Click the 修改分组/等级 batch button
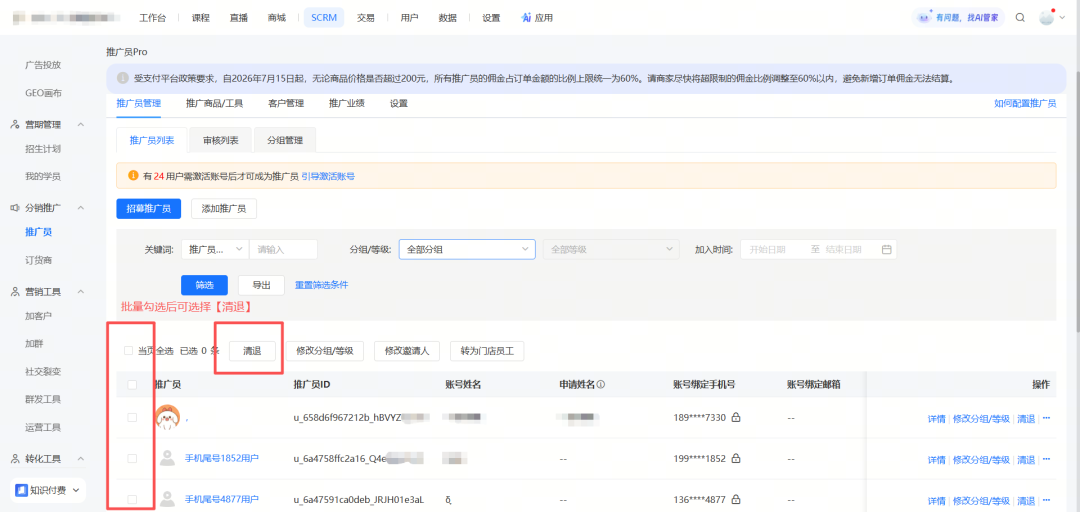Viewport: 1080px width, 512px height. [324, 351]
